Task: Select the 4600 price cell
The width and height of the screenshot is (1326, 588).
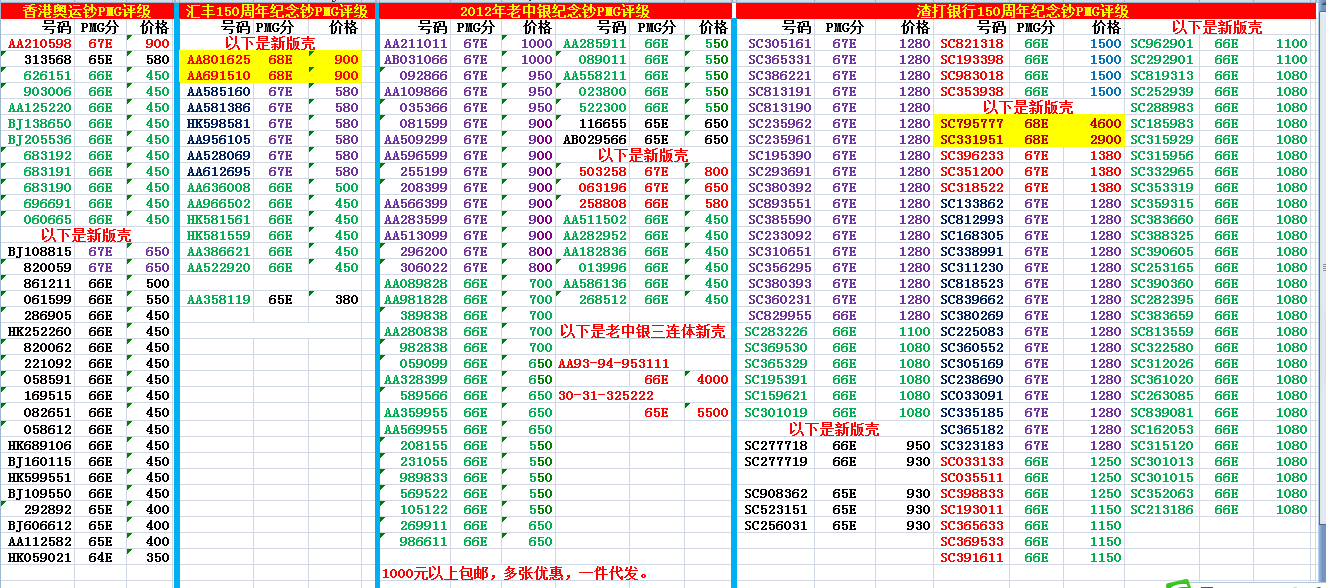Action: [x=1105, y=124]
